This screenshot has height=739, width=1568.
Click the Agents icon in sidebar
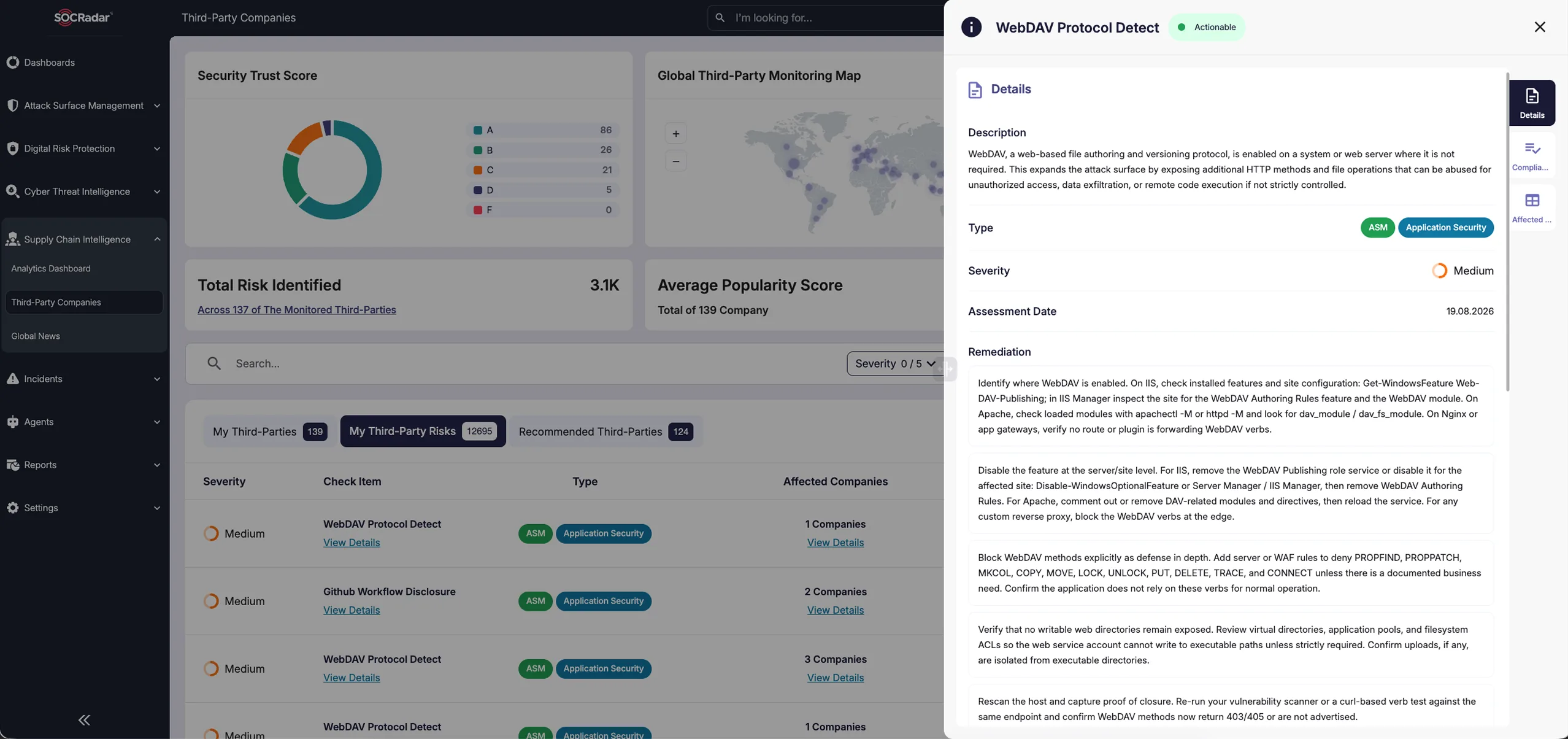point(12,422)
